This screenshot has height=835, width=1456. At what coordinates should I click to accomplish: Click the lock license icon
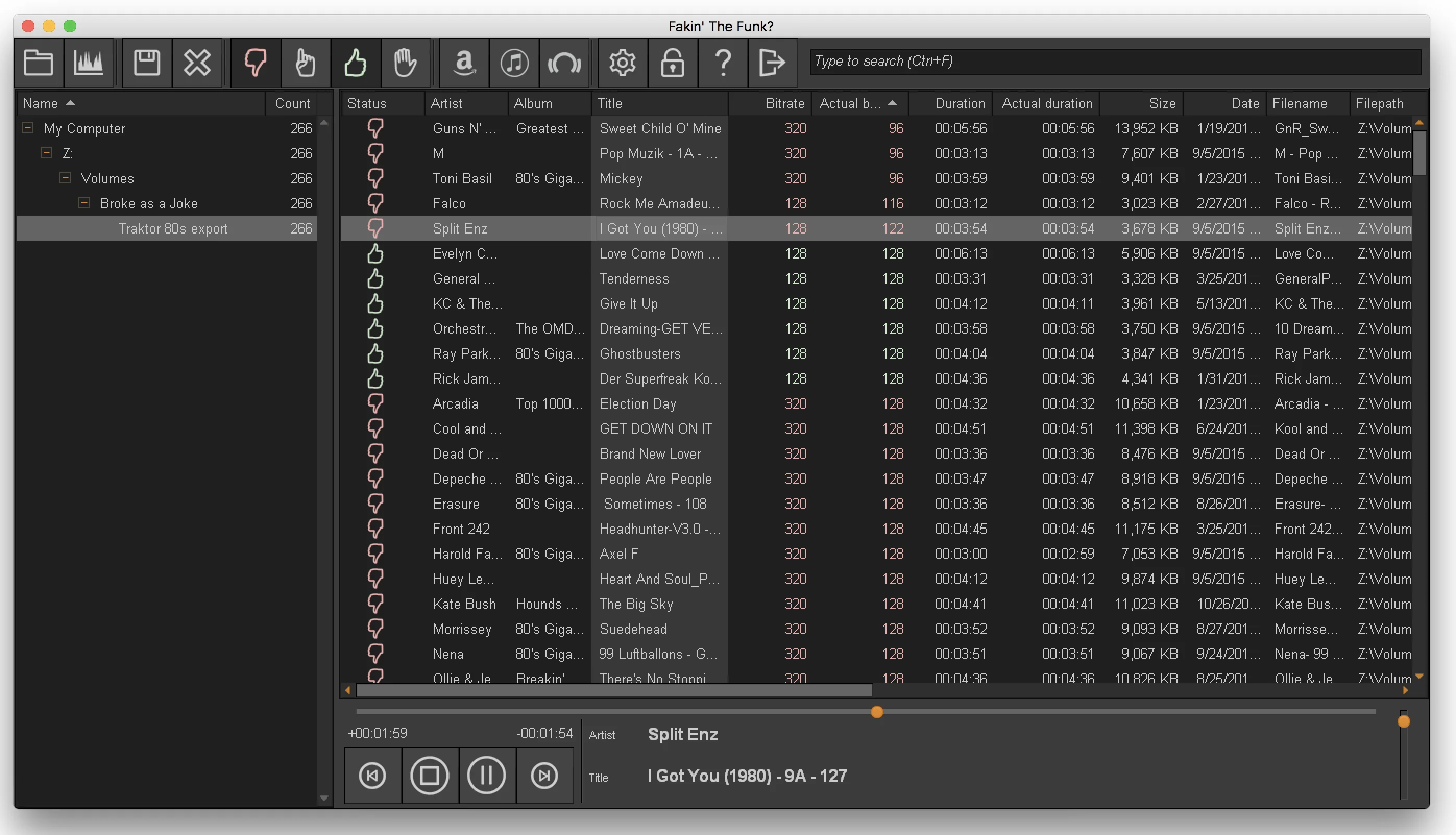point(672,63)
